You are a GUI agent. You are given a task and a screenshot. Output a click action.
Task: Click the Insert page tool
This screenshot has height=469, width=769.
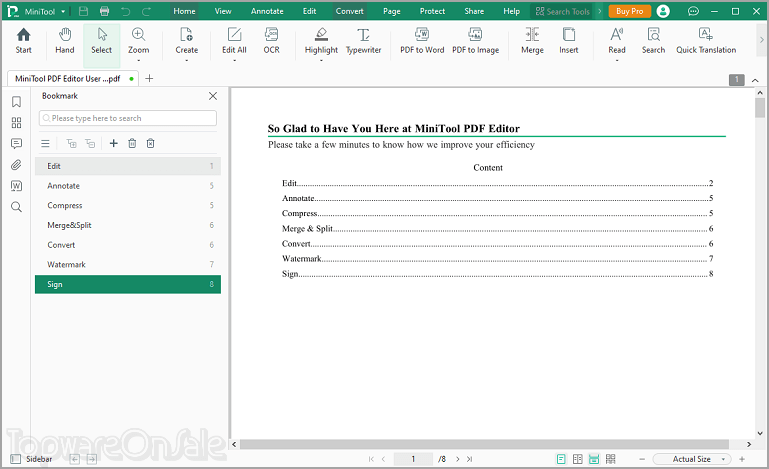[x=568, y=41]
